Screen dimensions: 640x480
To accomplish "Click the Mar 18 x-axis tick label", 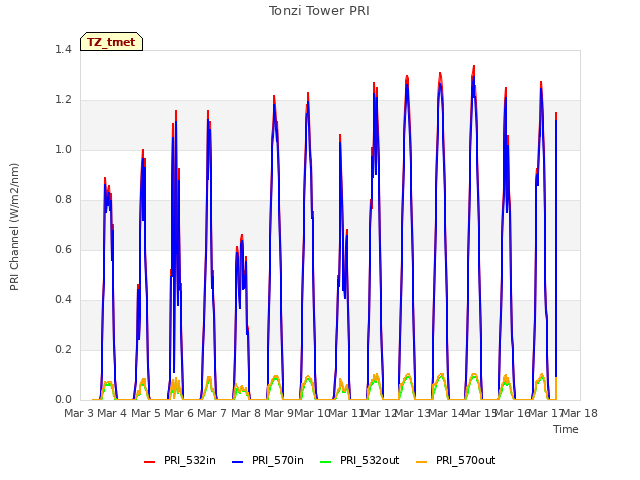I will point(580,413).
